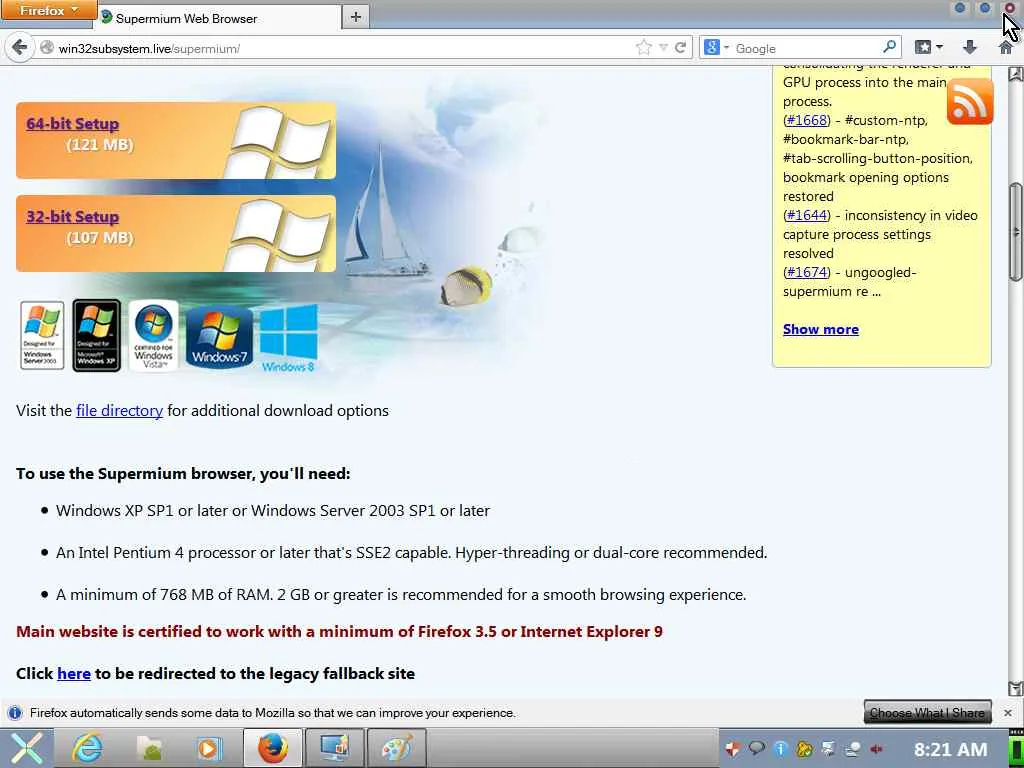Select the Supermium Web Browser tab

pos(219,18)
